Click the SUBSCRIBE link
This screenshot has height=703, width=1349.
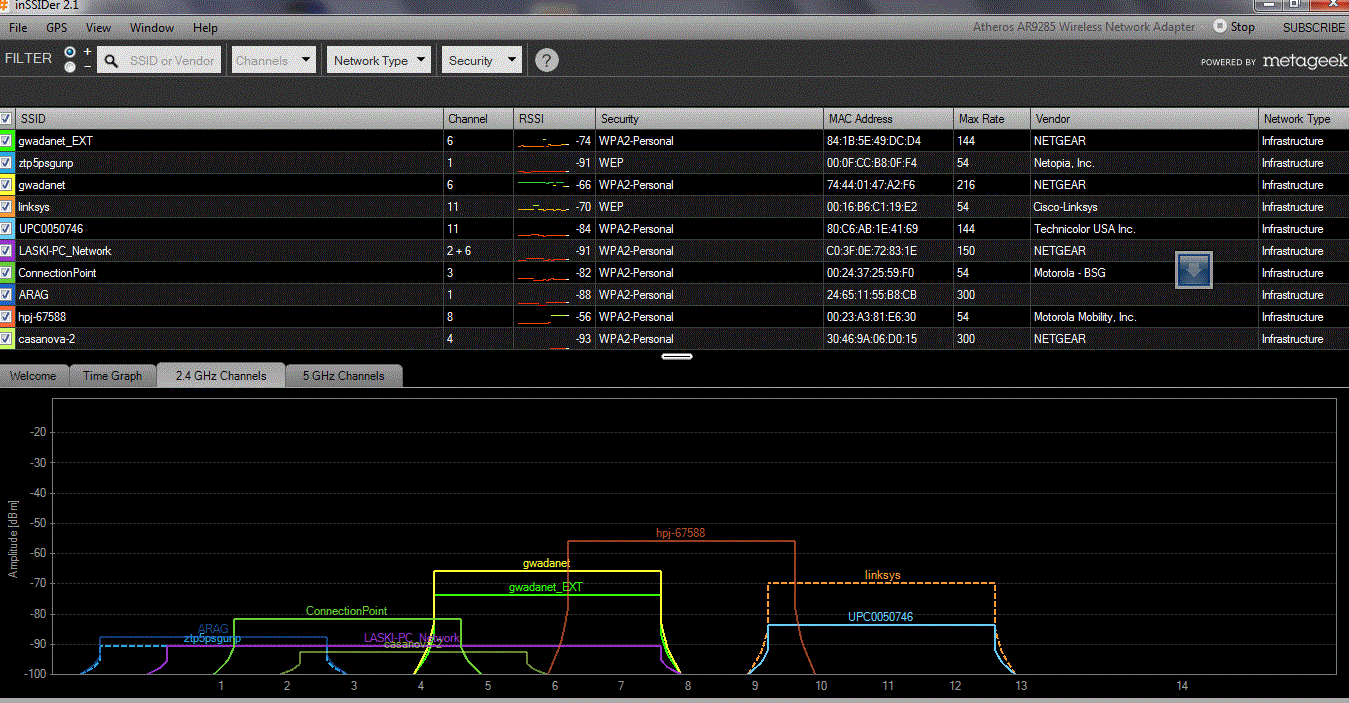pos(1314,27)
